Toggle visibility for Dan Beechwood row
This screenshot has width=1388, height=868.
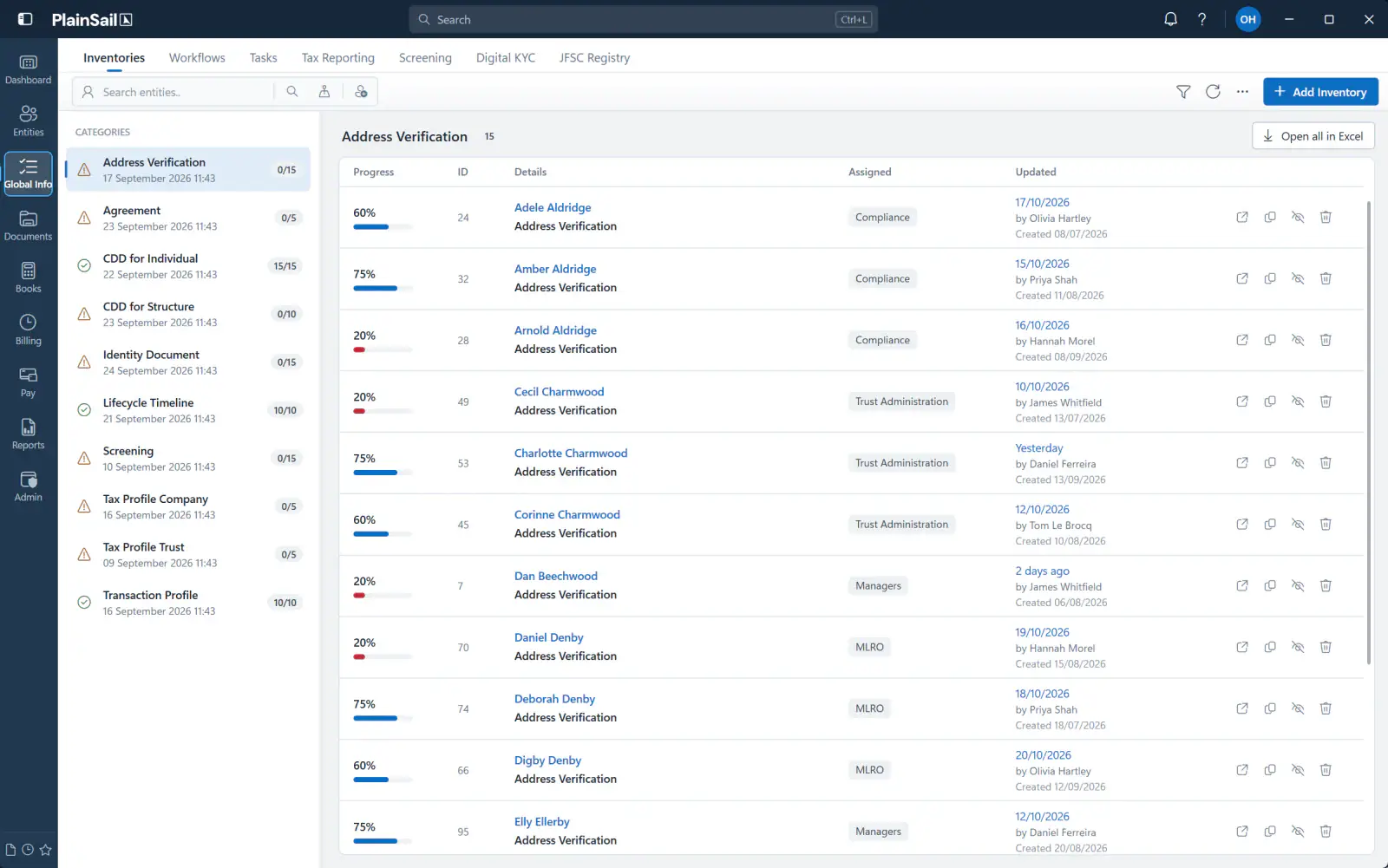point(1298,586)
